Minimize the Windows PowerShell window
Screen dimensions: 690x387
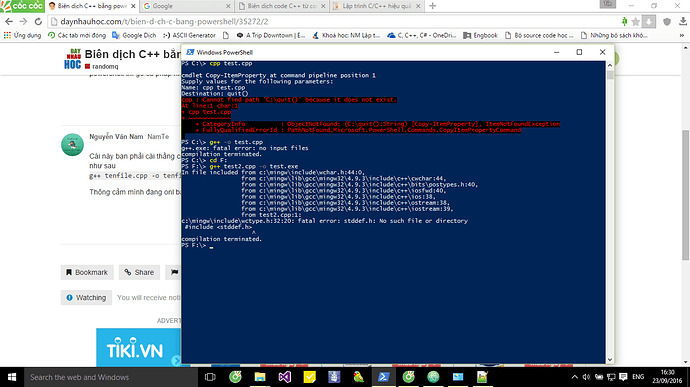point(556,52)
